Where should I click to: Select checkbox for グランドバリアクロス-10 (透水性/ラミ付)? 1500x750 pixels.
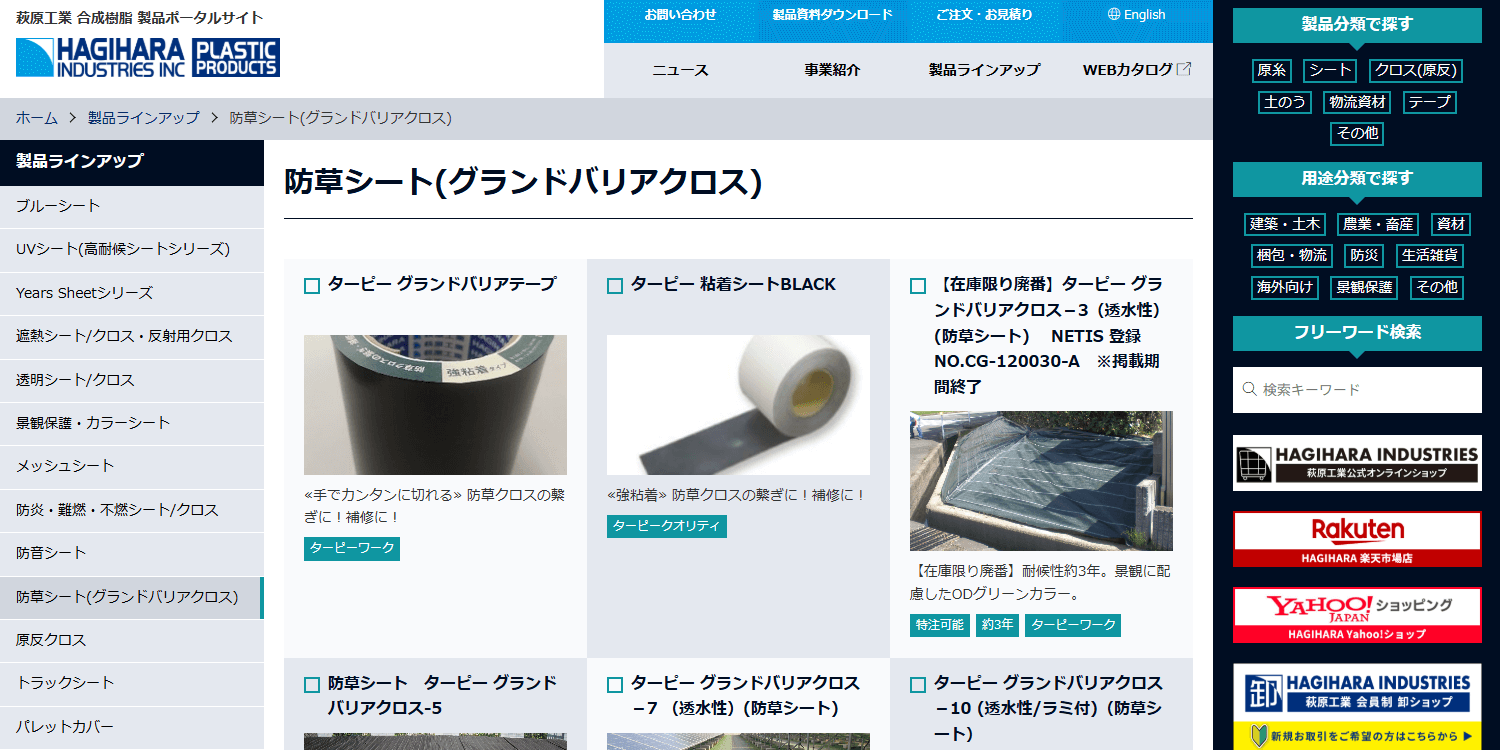coord(918,685)
